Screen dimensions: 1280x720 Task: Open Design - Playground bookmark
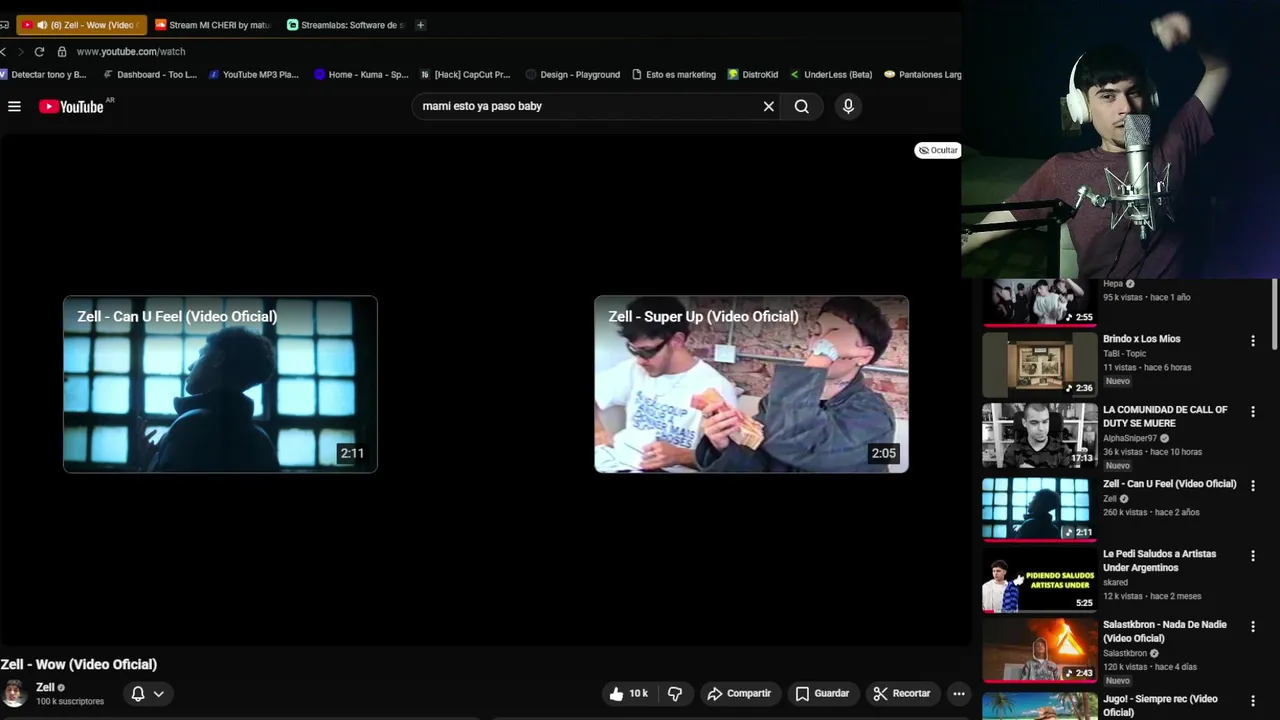tap(573, 74)
